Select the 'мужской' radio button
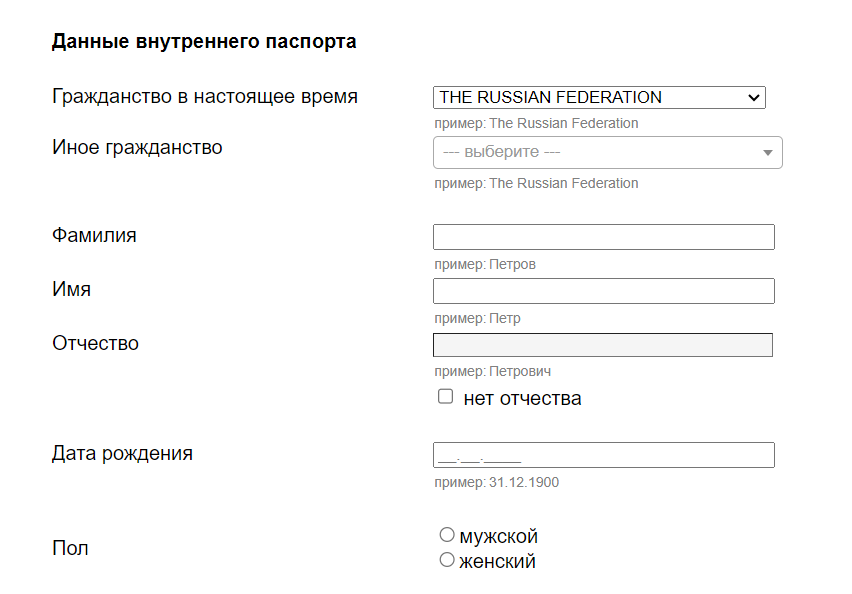 tap(447, 535)
